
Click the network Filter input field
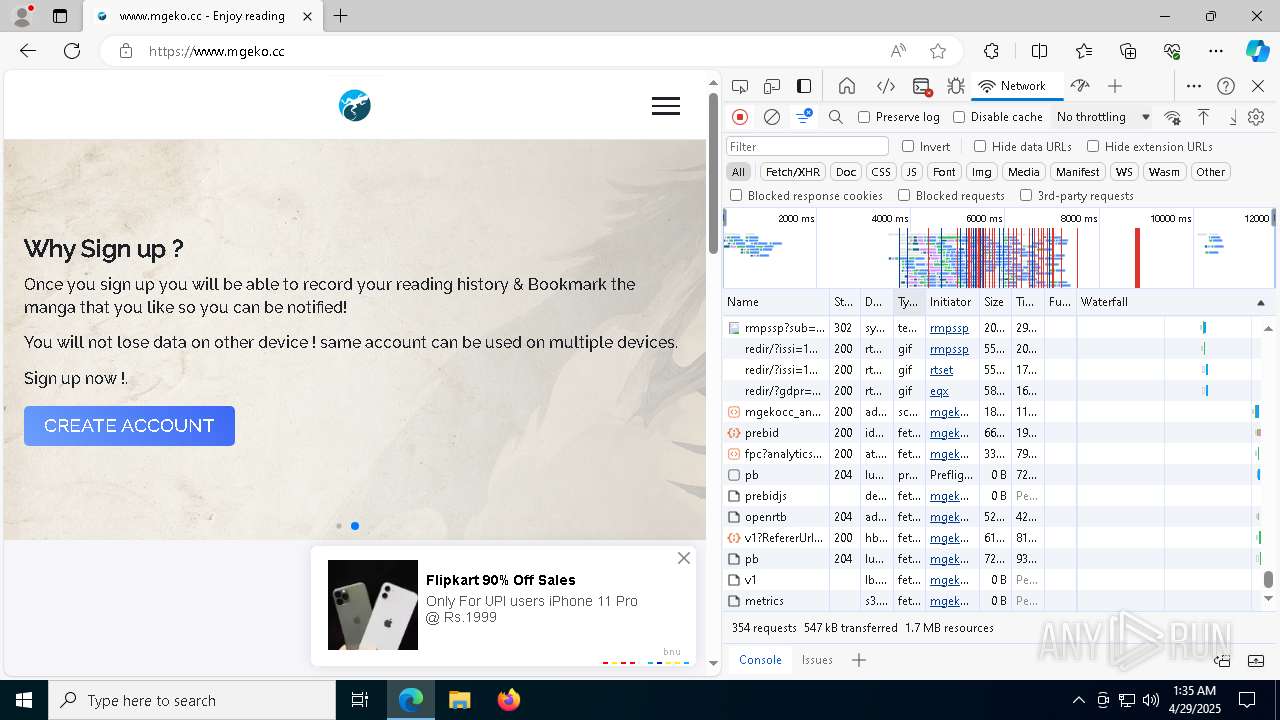[807, 146]
